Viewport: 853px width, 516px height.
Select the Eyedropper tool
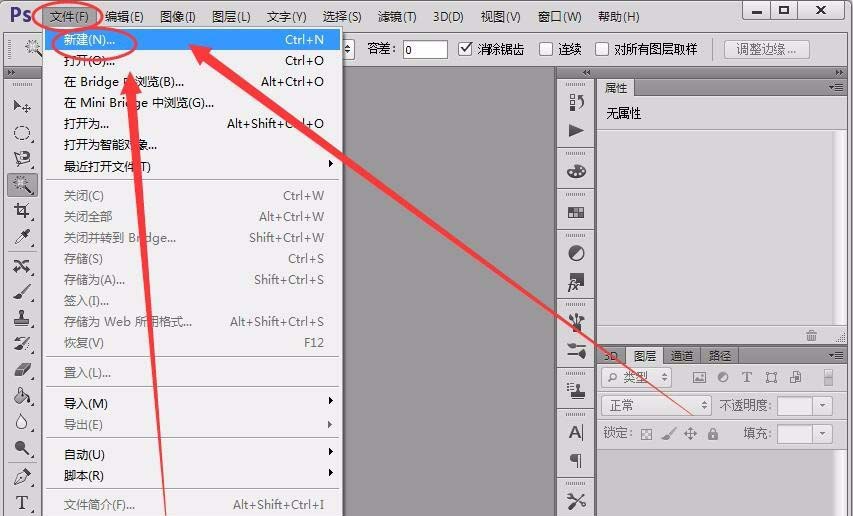[22, 237]
